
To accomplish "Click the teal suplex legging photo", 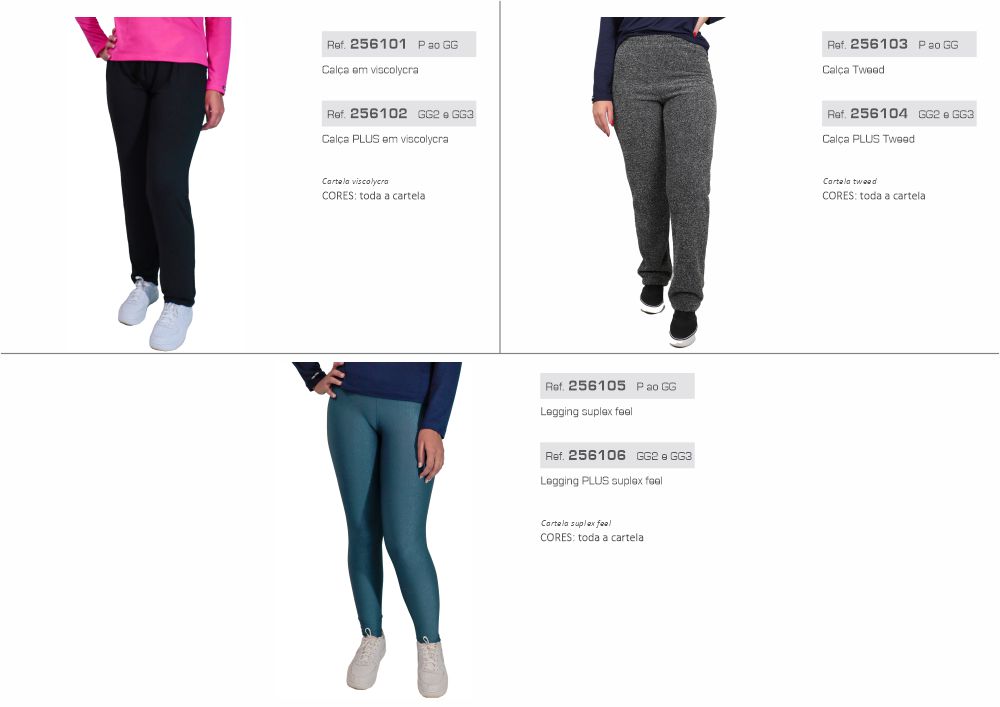I will point(378,529).
